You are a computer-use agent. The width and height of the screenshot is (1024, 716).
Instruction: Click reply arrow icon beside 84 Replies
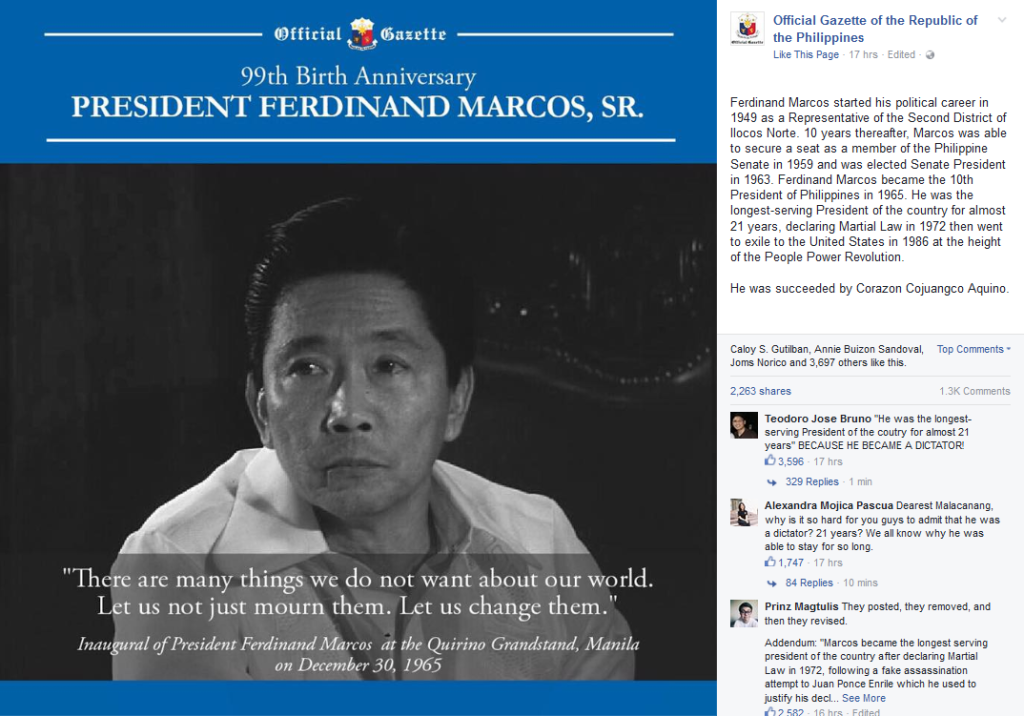[771, 583]
